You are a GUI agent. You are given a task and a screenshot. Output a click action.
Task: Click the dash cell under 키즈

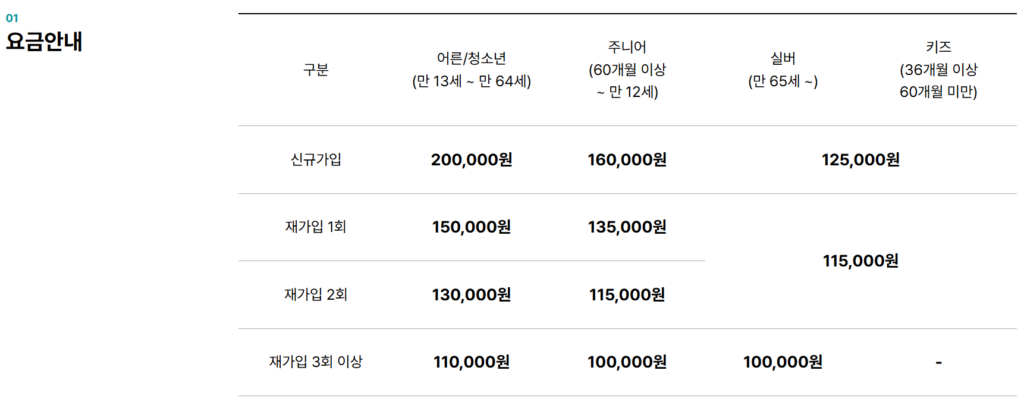(x=938, y=362)
